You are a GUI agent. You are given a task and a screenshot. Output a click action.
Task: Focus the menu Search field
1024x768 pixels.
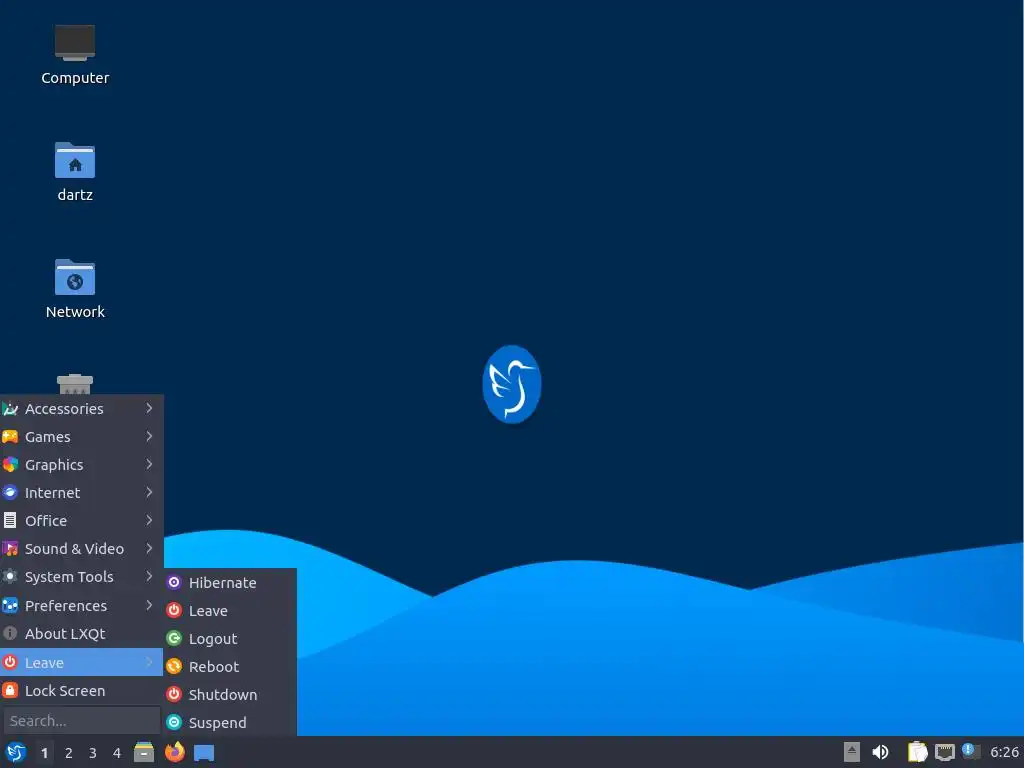pyautogui.click(x=82, y=721)
